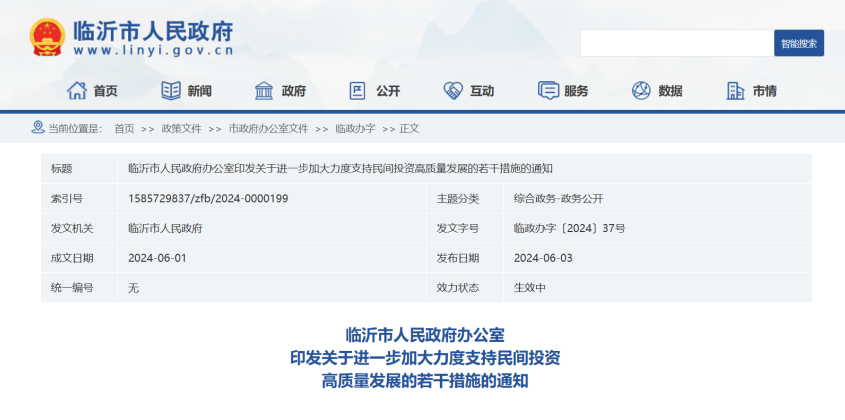Click the 无 unified number value

coord(133,288)
